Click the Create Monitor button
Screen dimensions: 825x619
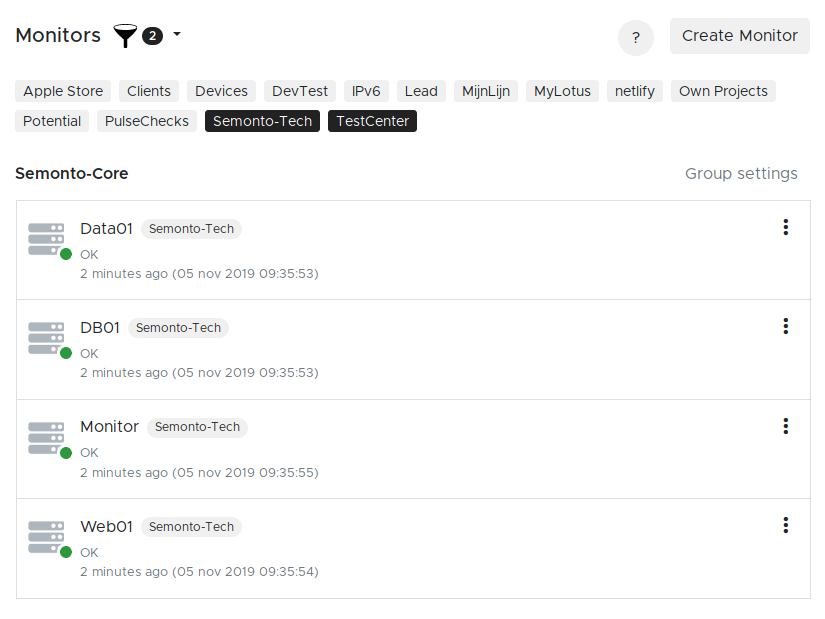coord(739,36)
